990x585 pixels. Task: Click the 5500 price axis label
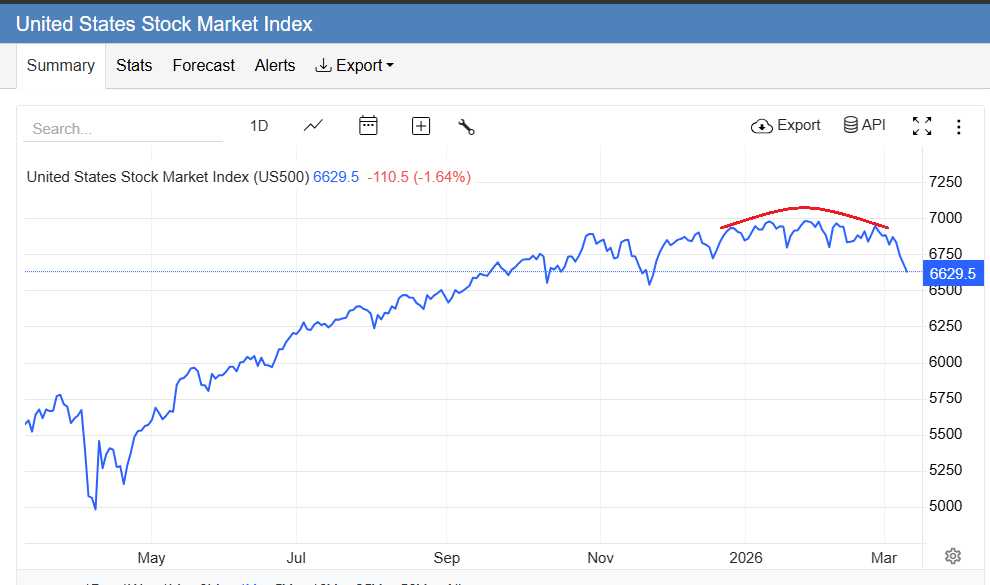(x=945, y=434)
